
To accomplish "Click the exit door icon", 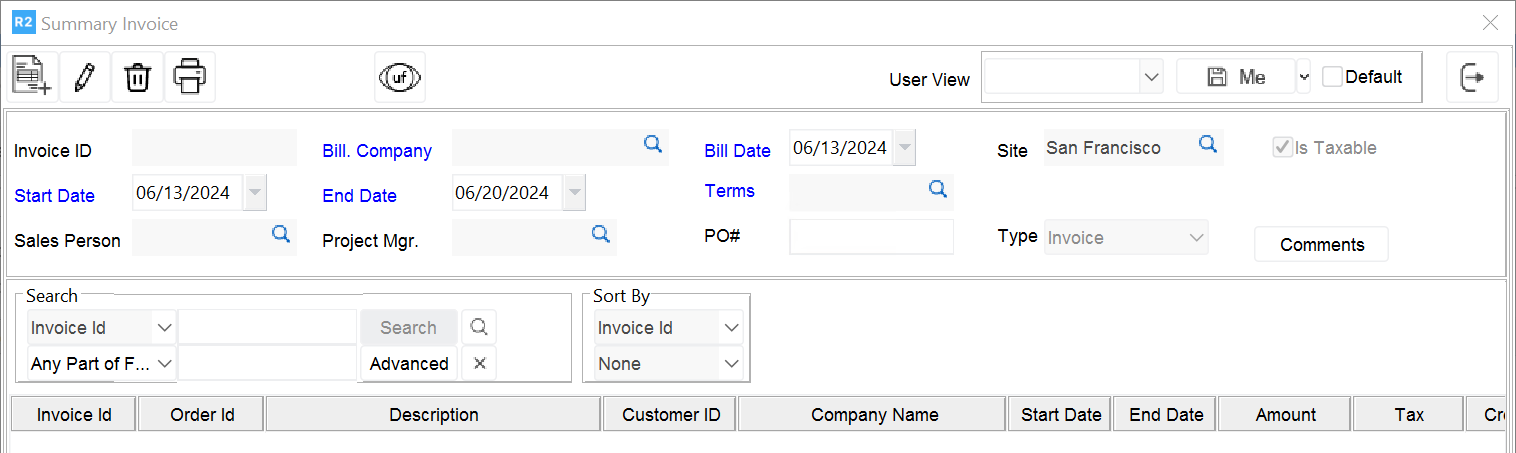I will [x=1472, y=77].
